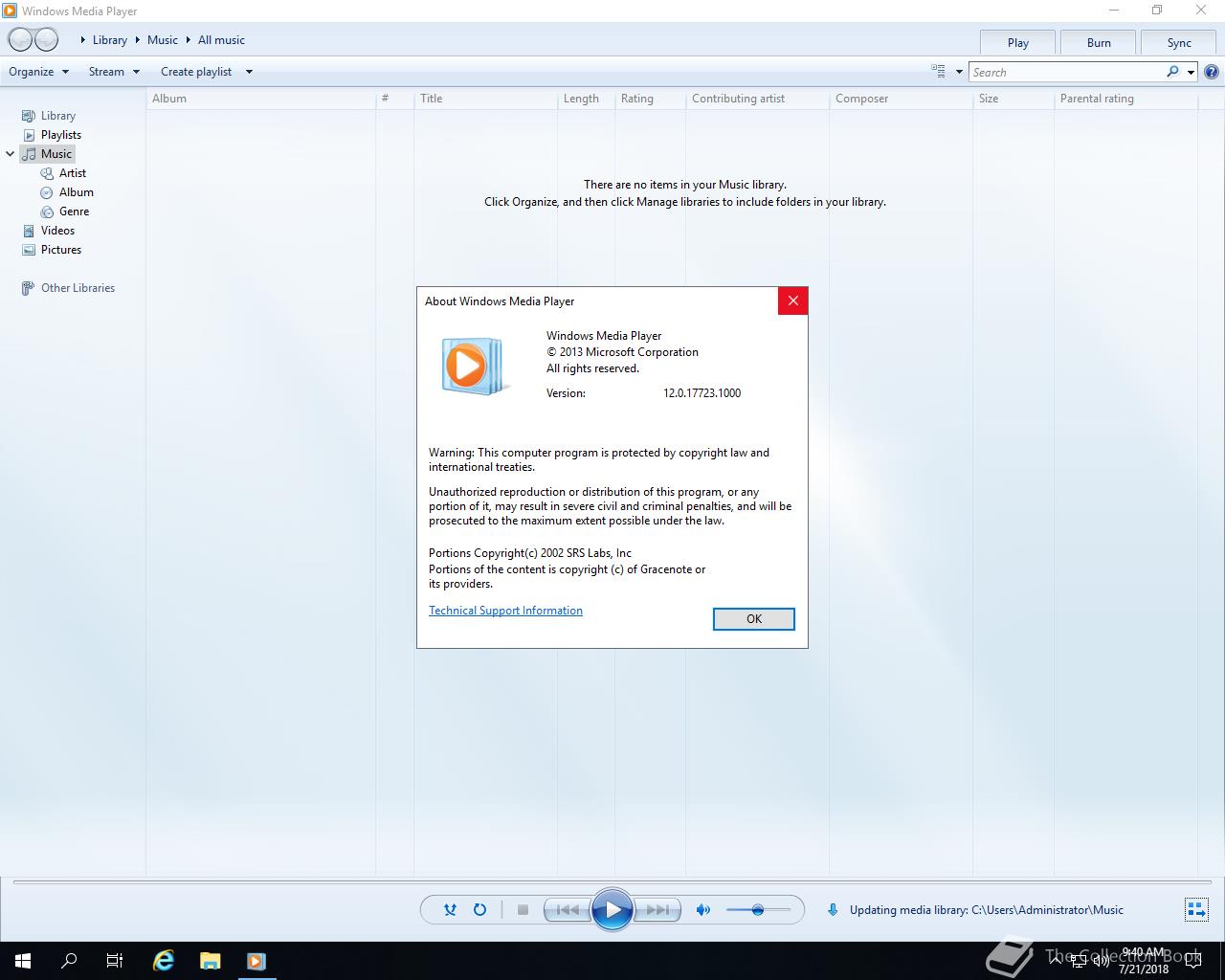Click into the Search box

click(x=1066, y=72)
